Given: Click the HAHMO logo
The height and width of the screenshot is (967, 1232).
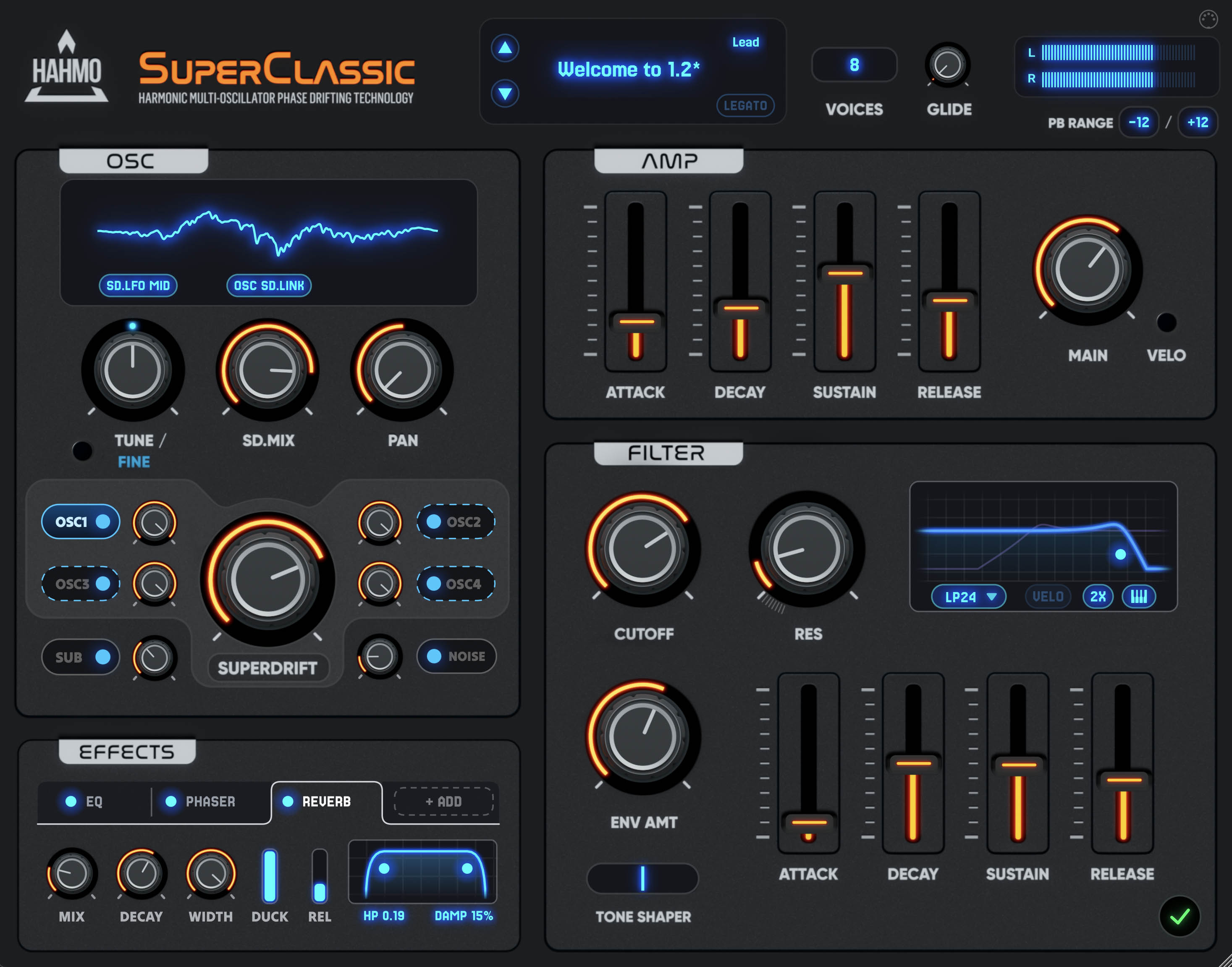Looking at the screenshot, I should coord(66,66).
